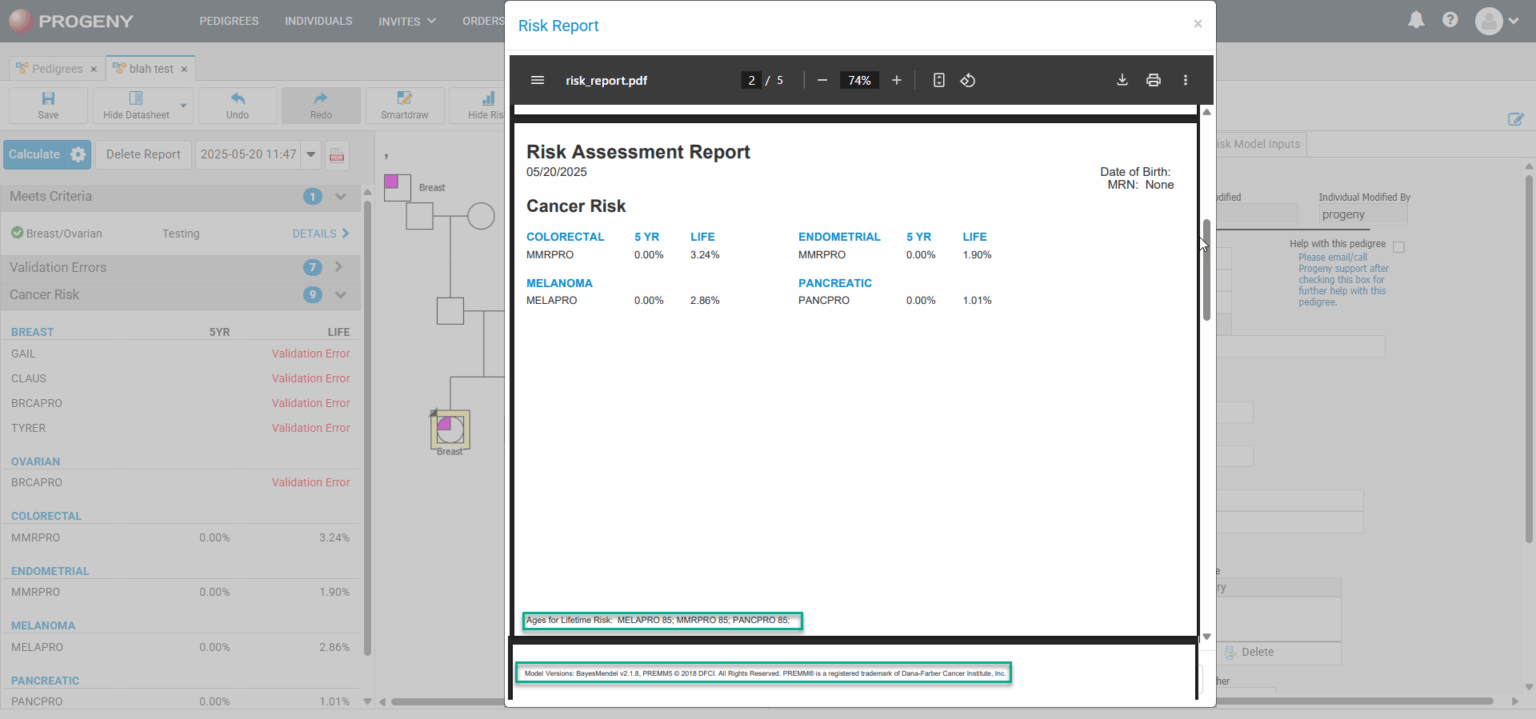Toggle Hide Datasheet
The height and width of the screenshot is (719, 1536).
click(136, 105)
